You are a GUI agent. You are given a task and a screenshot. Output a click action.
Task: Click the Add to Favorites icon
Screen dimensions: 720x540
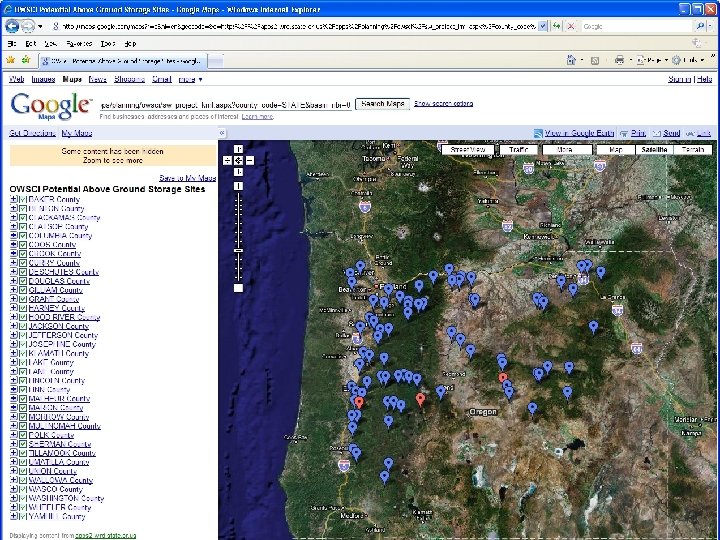pyautogui.click(x=26, y=60)
